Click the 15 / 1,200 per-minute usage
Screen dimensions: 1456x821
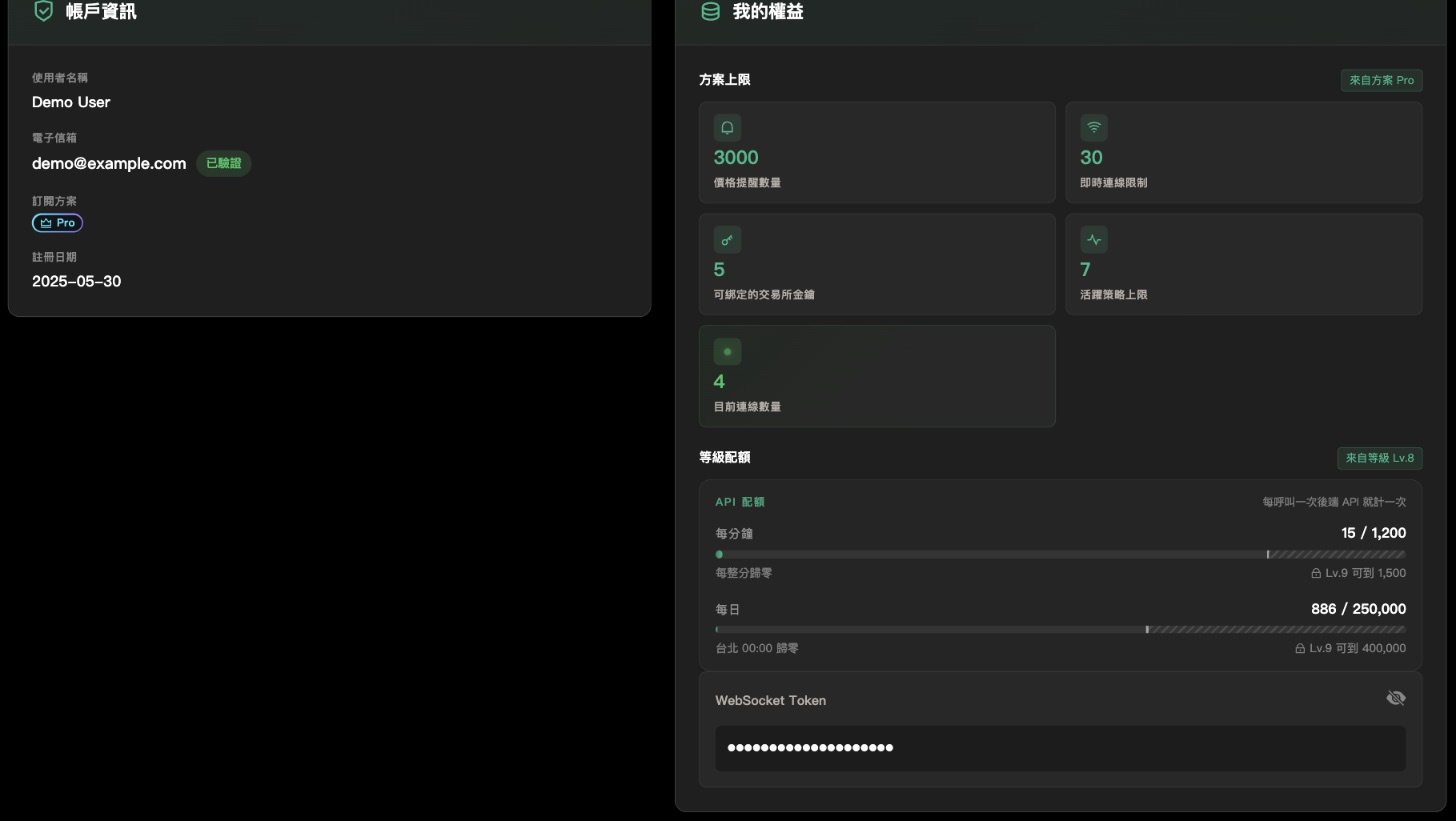click(x=1373, y=533)
